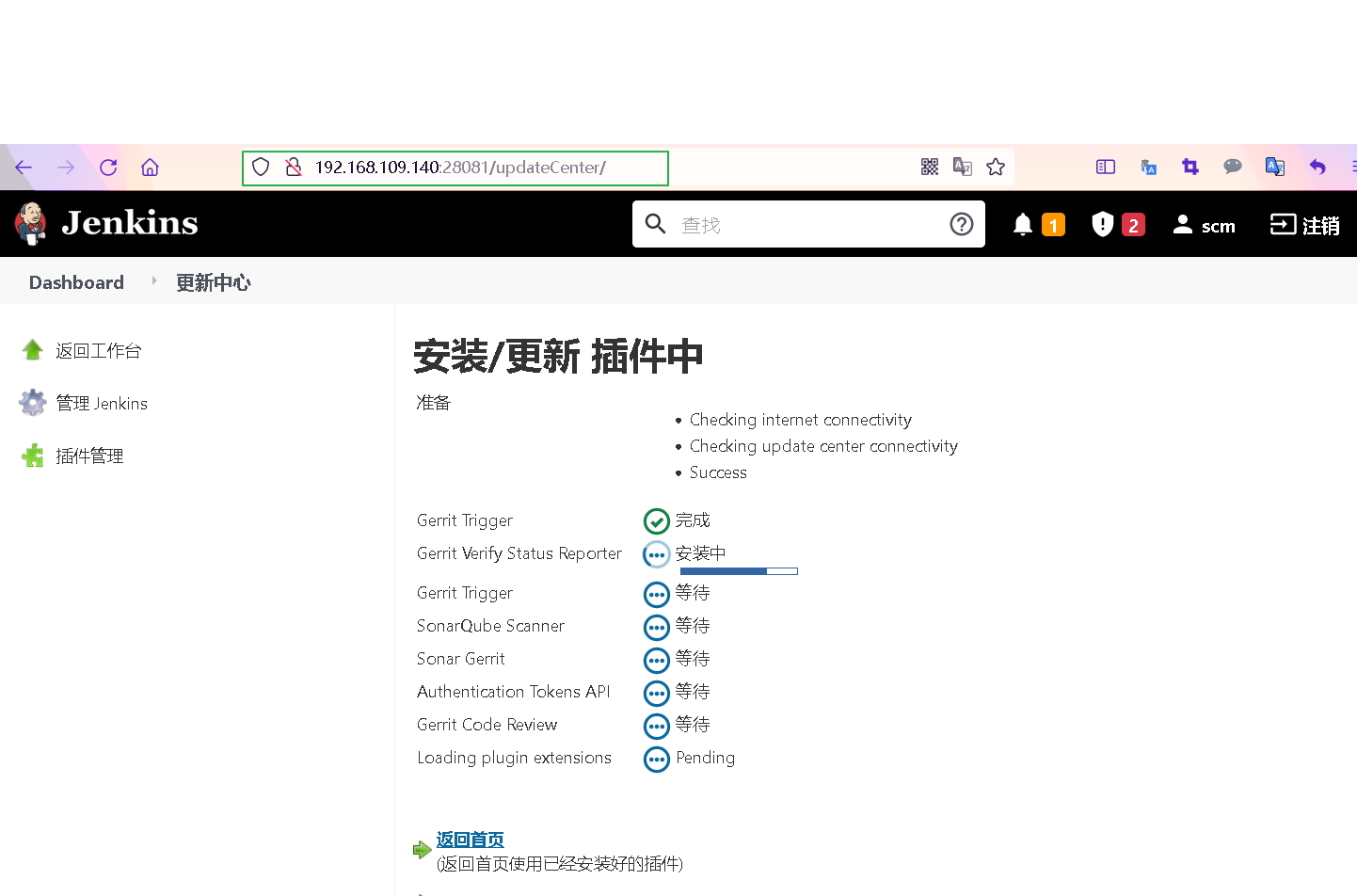Click the blue translator extension icon

[1275, 167]
